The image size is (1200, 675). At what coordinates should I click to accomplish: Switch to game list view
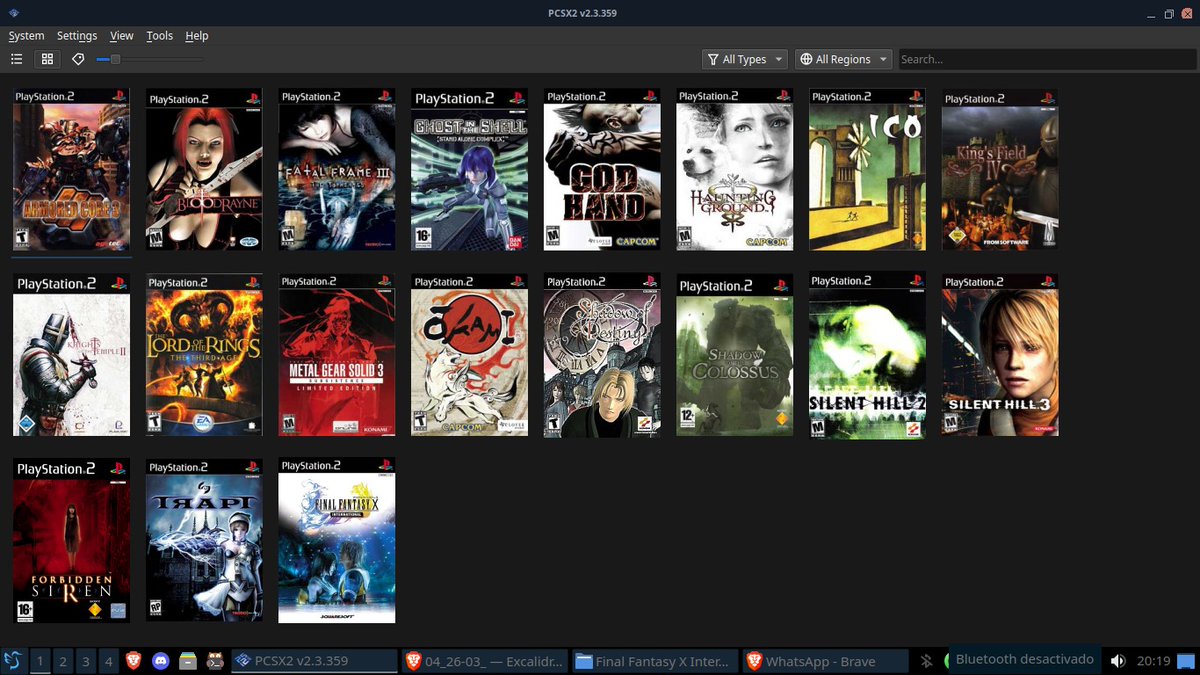pyautogui.click(x=16, y=59)
